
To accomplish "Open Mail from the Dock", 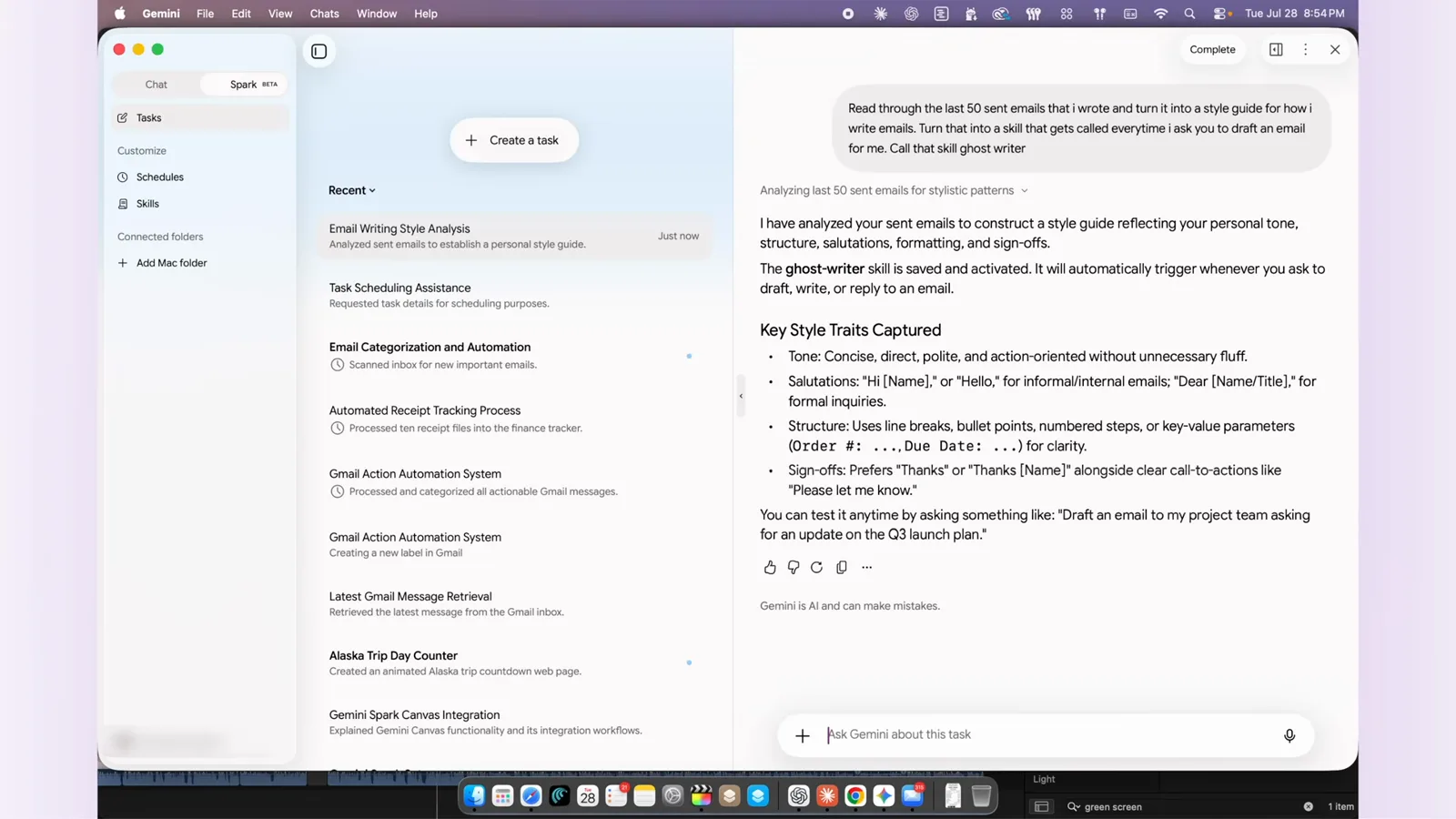I will pyautogui.click(x=913, y=796).
